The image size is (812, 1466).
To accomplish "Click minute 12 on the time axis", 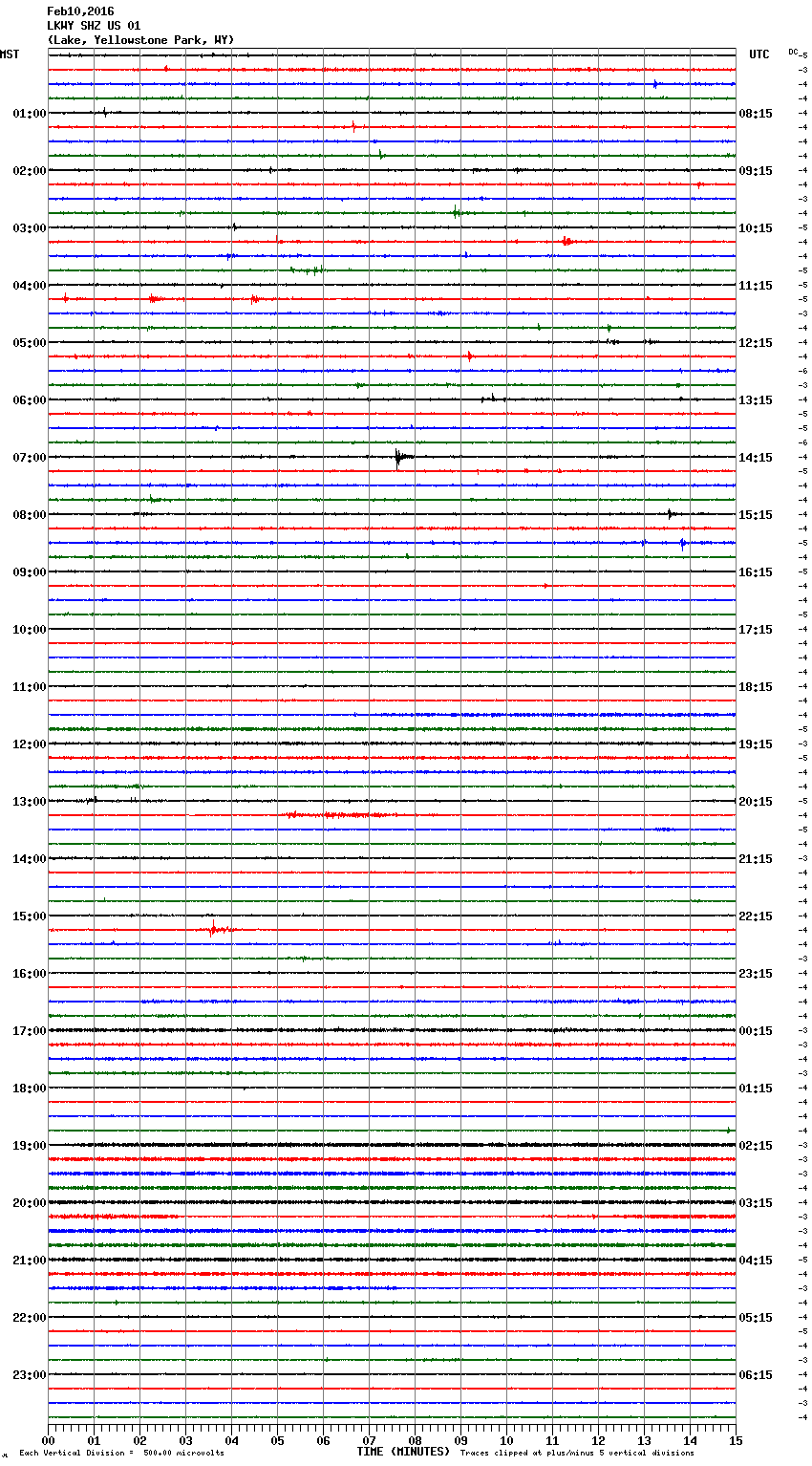I will [x=598, y=1440].
